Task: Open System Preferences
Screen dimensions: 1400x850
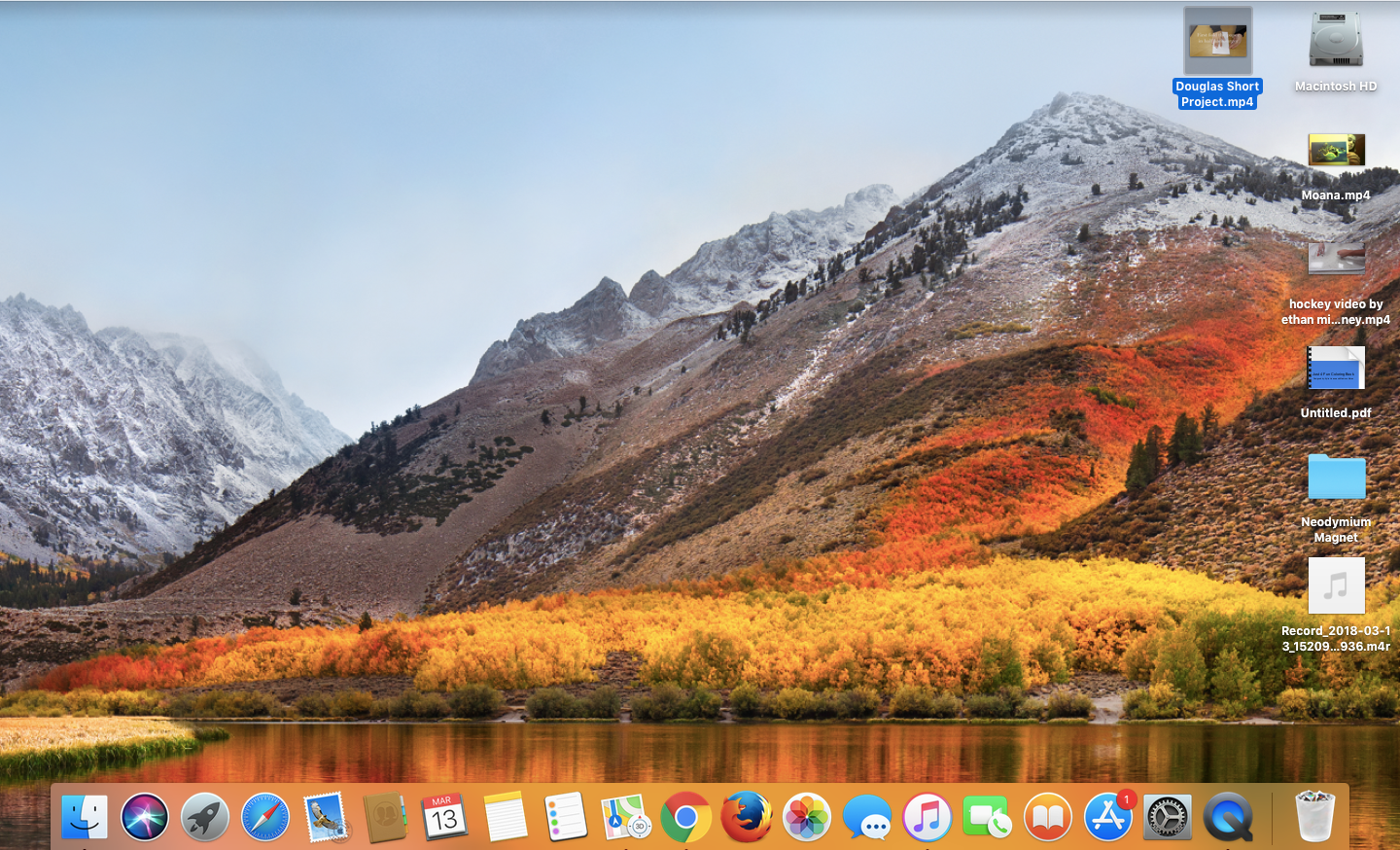Action: coord(1167,817)
